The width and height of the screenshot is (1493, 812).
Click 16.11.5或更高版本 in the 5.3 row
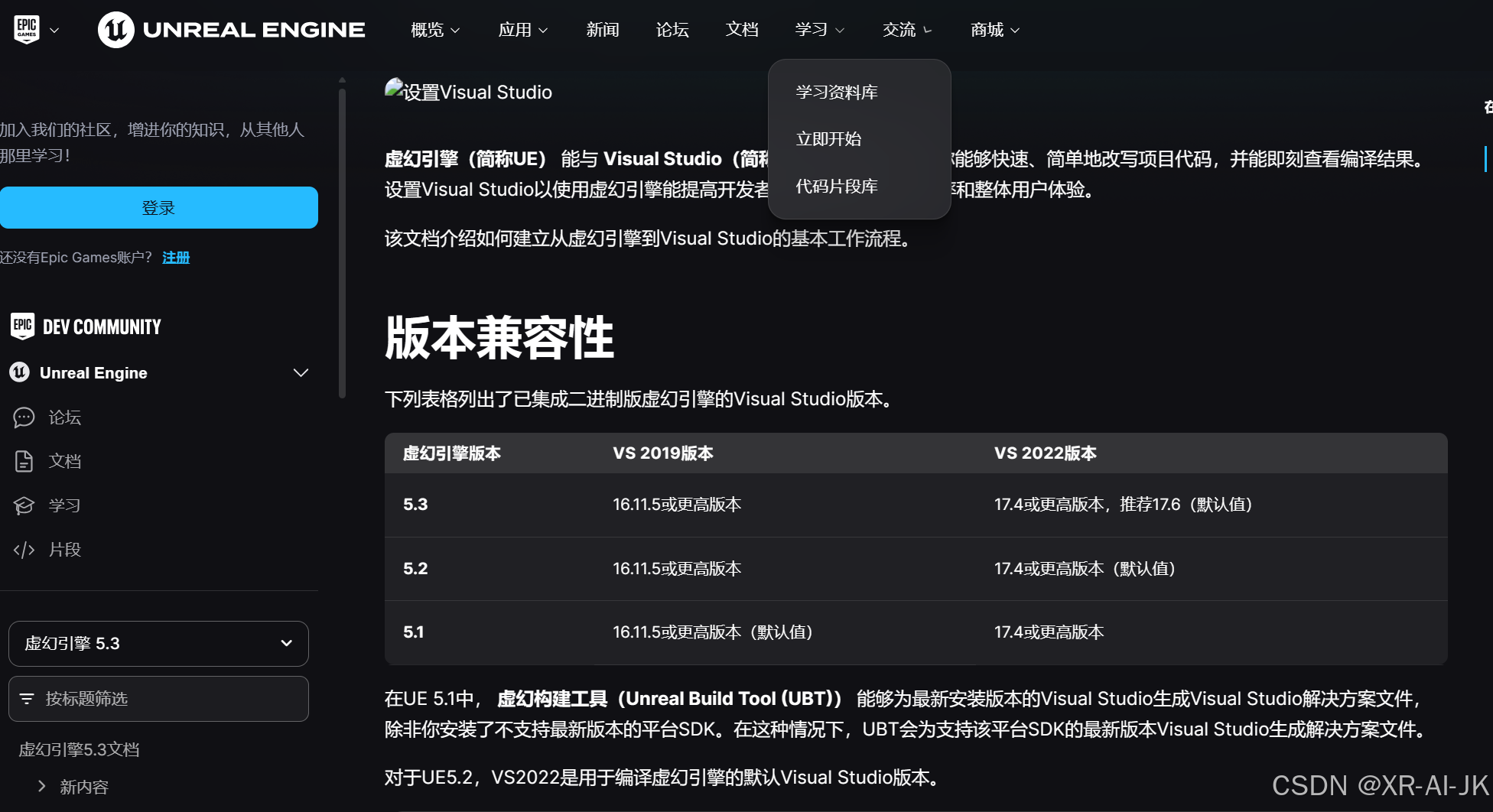(x=677, y=505)
